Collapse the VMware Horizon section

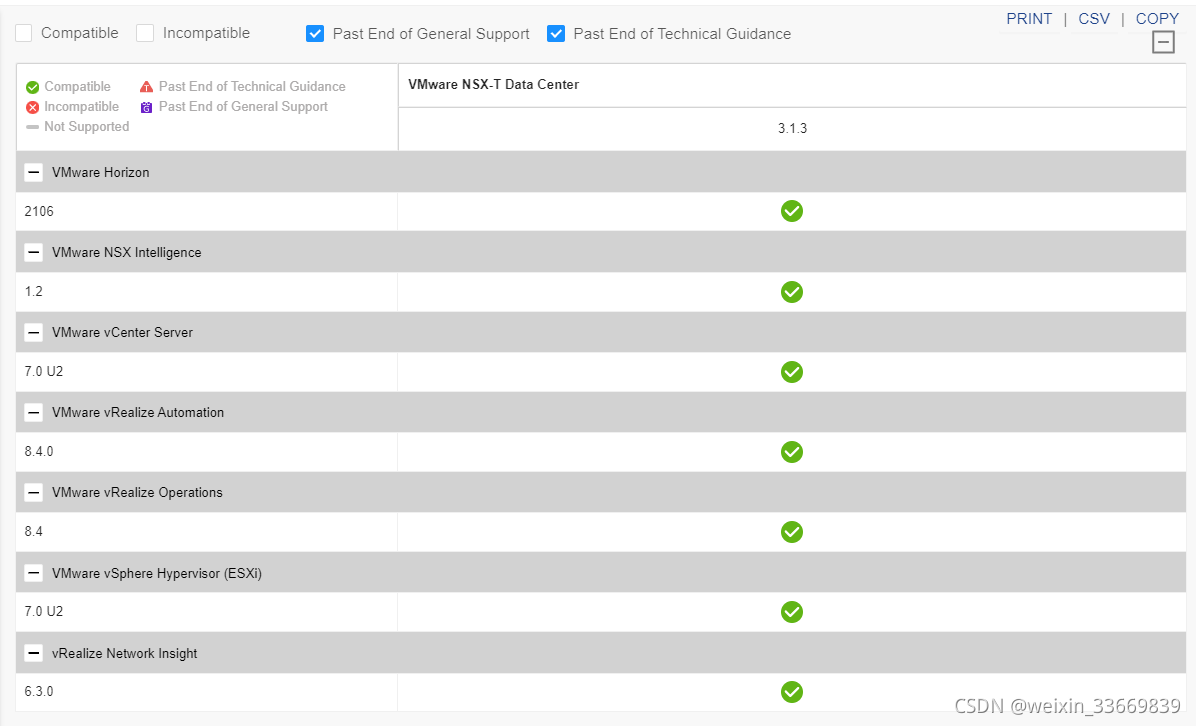pos(34,172)
